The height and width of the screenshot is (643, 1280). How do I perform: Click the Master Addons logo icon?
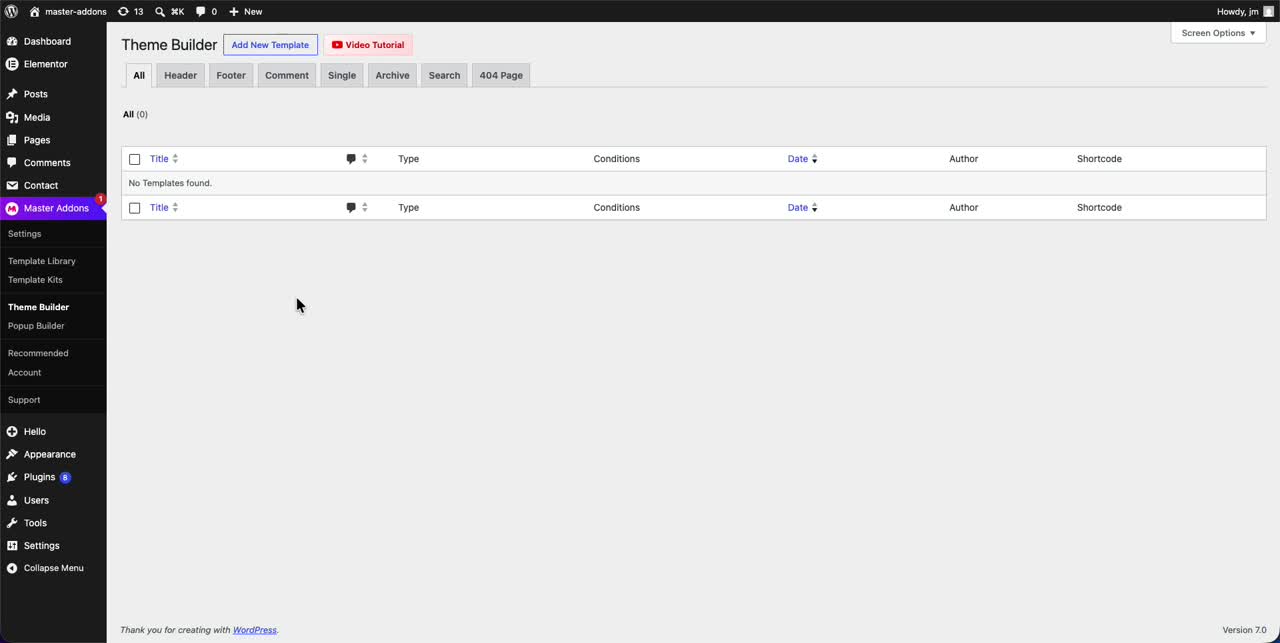(x=12, y=208)
